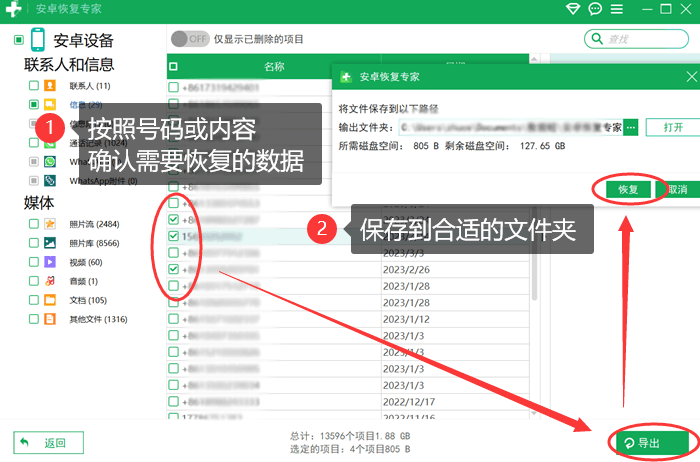Click the folder icon of 文档 (105)
This screenshot has width=700, height=462.
(x=50, y=300)
